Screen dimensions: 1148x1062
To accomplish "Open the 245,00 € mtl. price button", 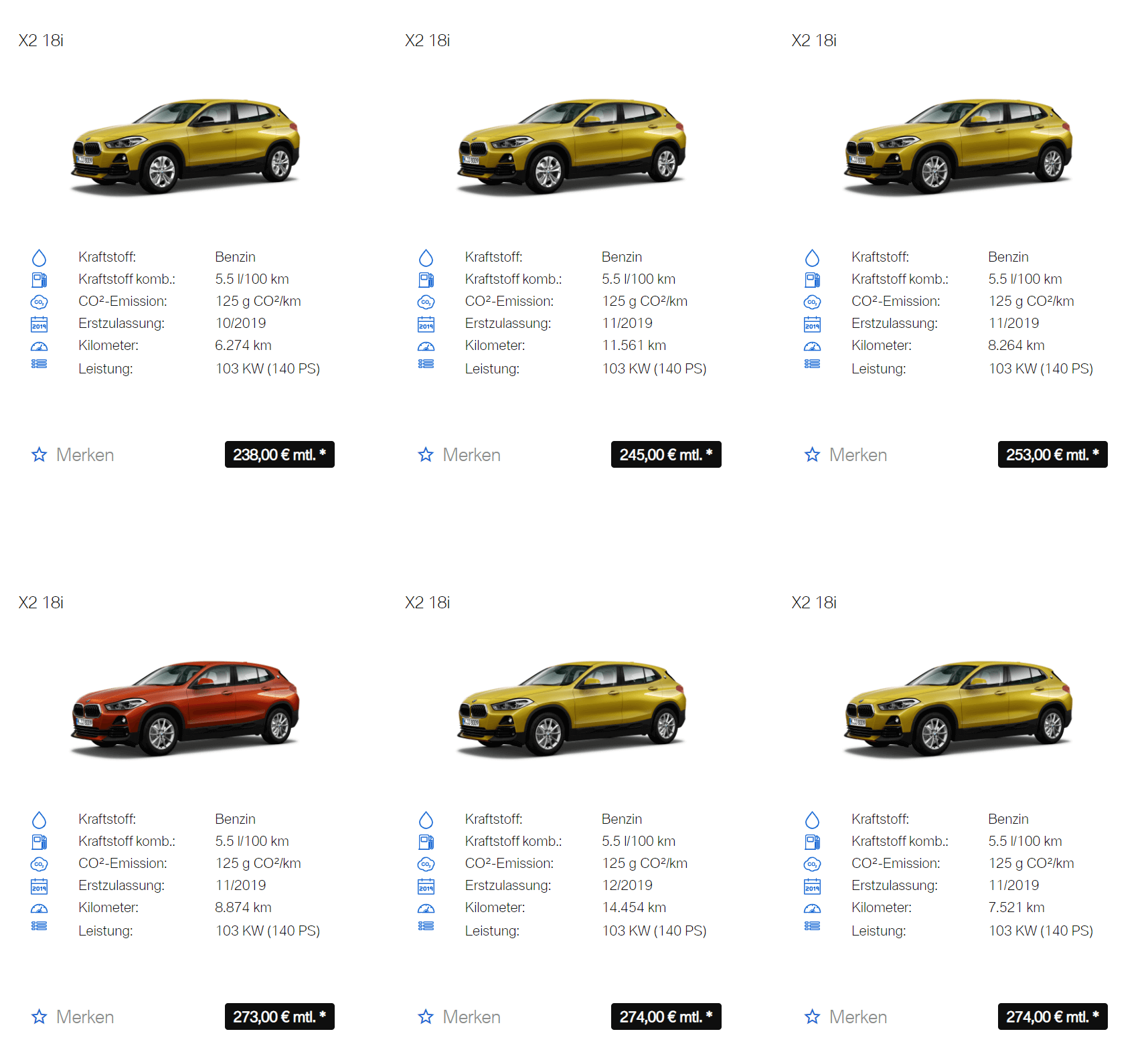I will [x=666, y=454].
